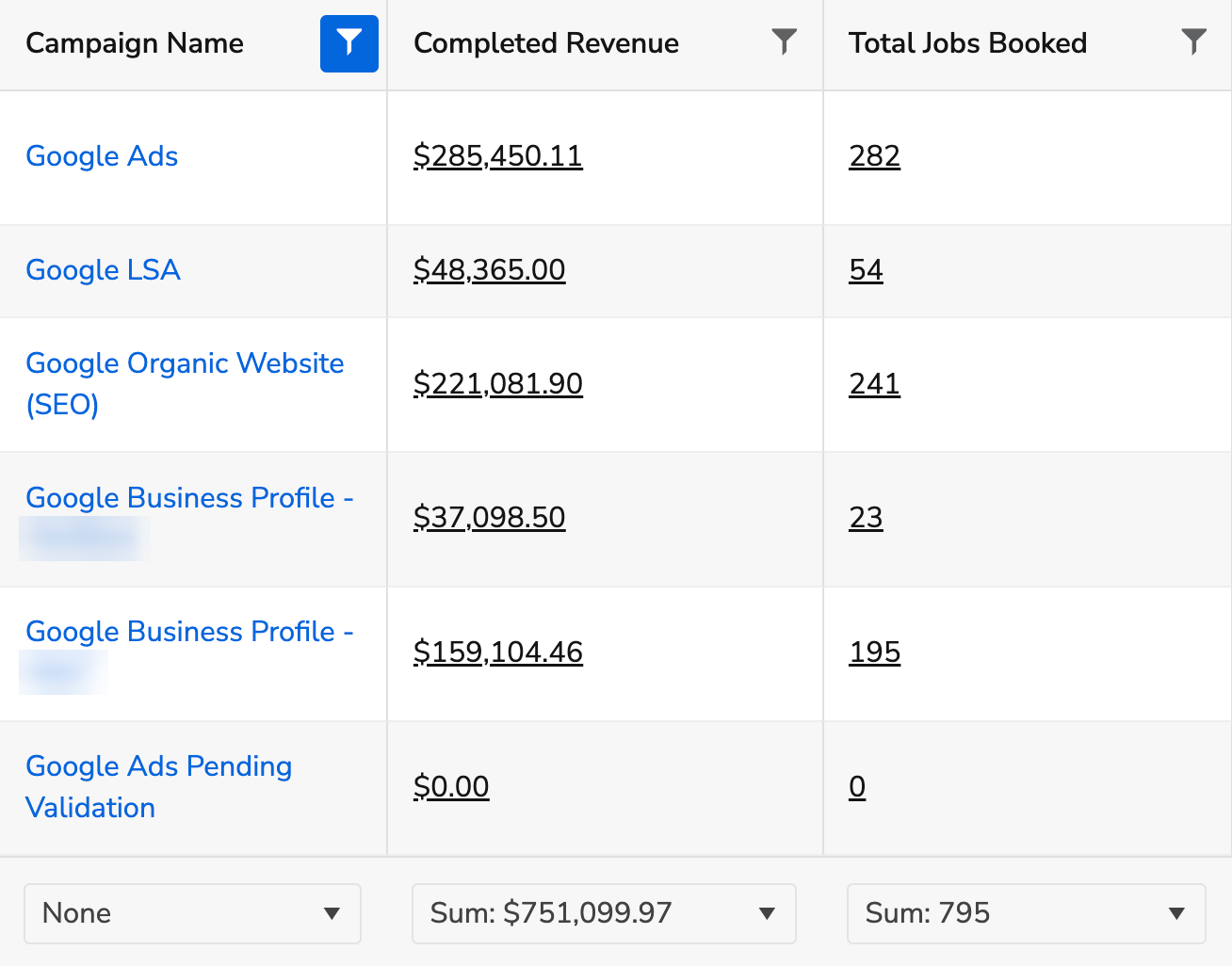Select the Google LSA campaign link

click(103, 270)
